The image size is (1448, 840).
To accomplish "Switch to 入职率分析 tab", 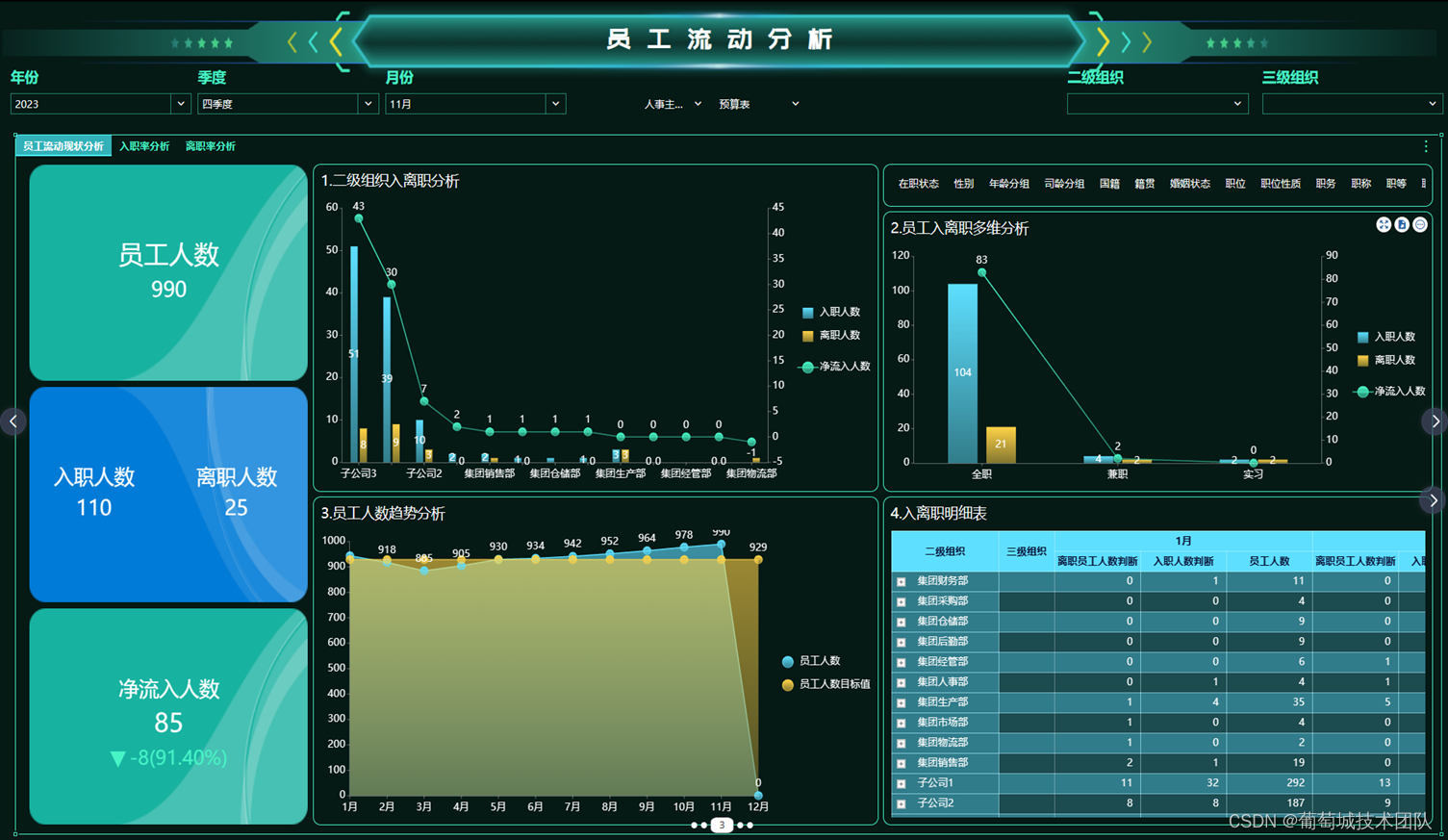I will point(144,146).
